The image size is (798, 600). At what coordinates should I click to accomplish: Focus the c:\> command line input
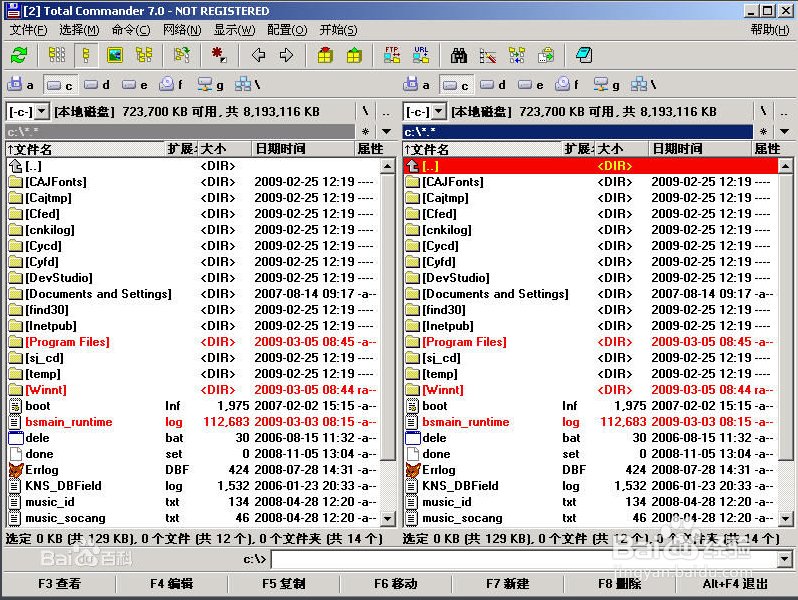click(x=524, y=560)
